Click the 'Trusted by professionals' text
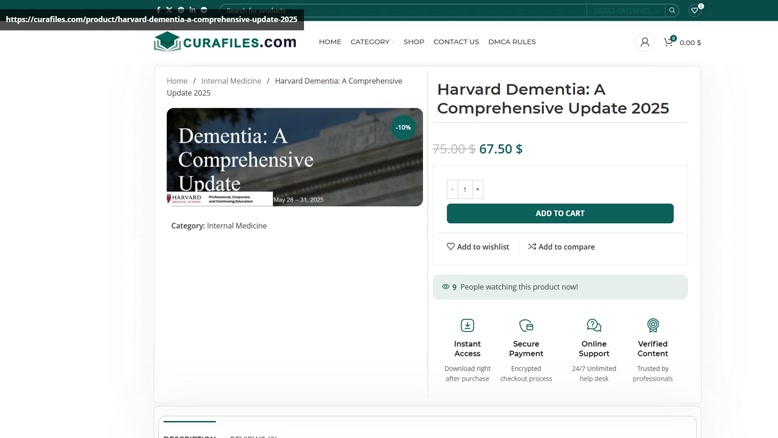Screen dimensions: 778x438 click(x=653, y=374)
